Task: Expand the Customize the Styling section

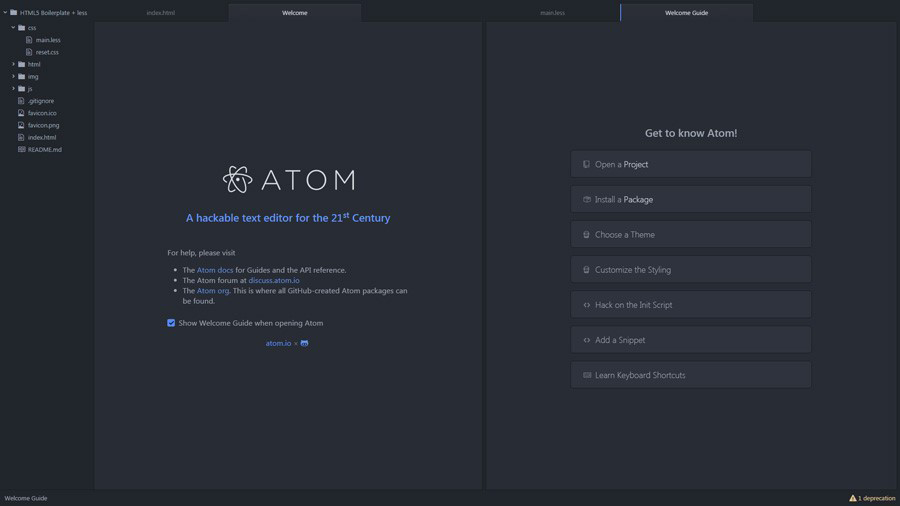Action: tap(691, 269)
